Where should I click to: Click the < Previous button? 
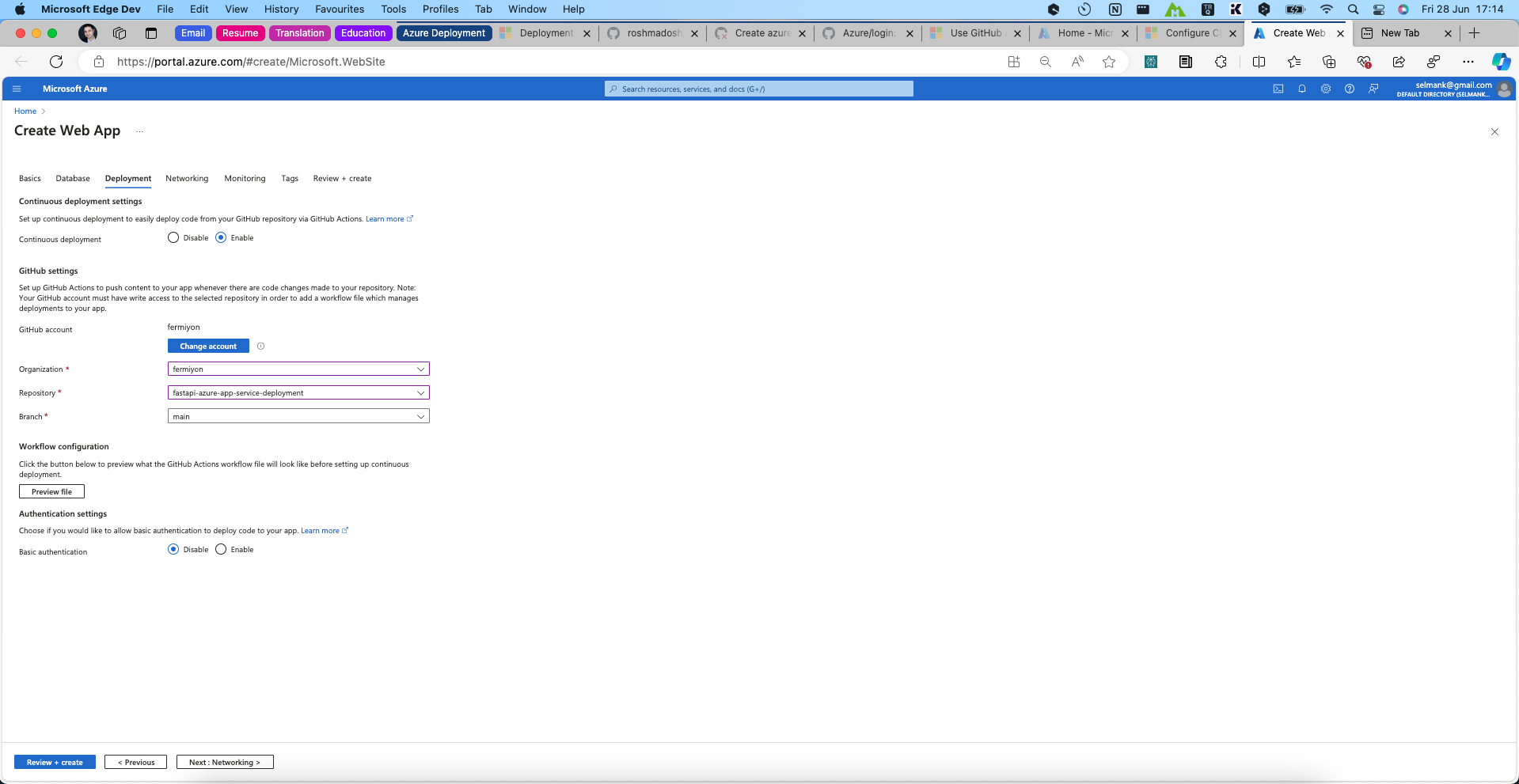(x=135, y=762)
